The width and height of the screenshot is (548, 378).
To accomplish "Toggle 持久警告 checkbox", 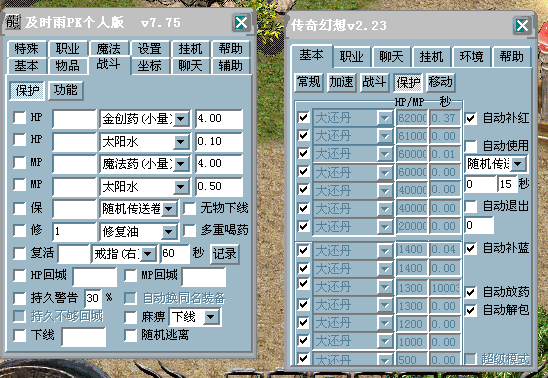I will click(x=20, y=298).
